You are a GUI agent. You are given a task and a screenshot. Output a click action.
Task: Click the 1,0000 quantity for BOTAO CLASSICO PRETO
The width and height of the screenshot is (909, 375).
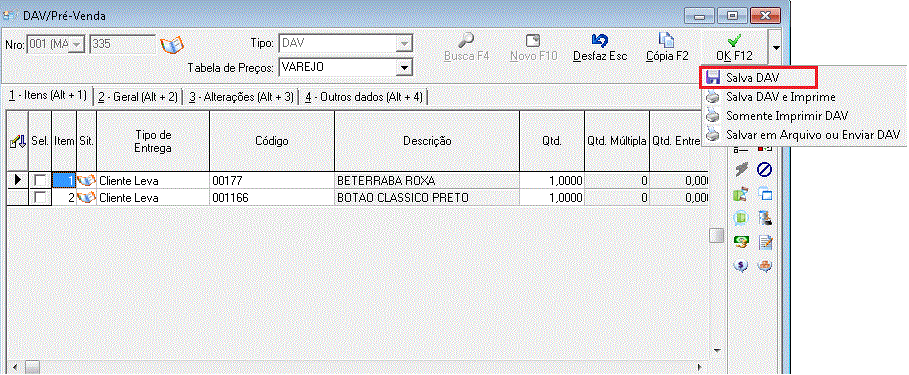(x=552, y=198)
